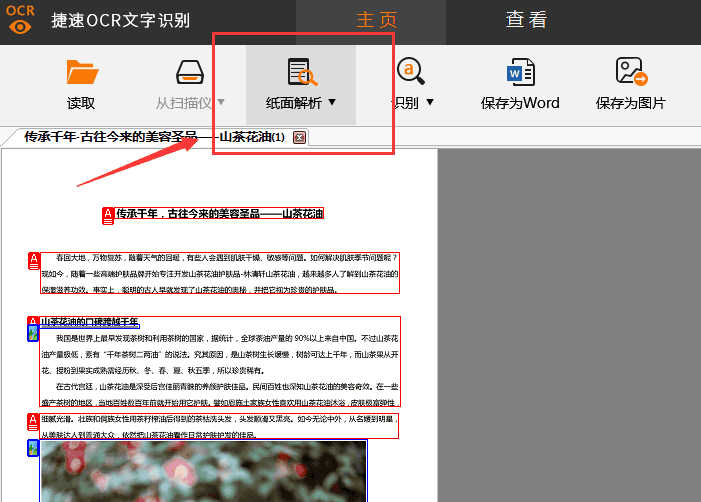Click the 从扫描仪 scanner icon
This screenshot has width=701, height=502.
(190, 72)
